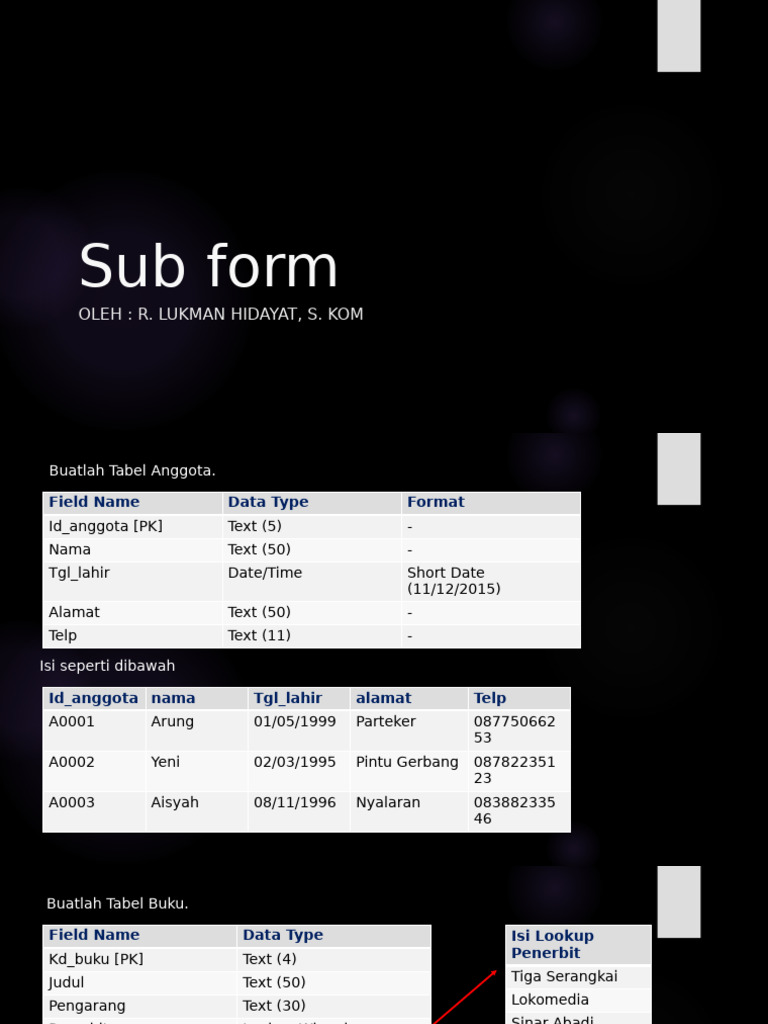
Task: Click the birth date "08/11/1996"
Action: 295,803
